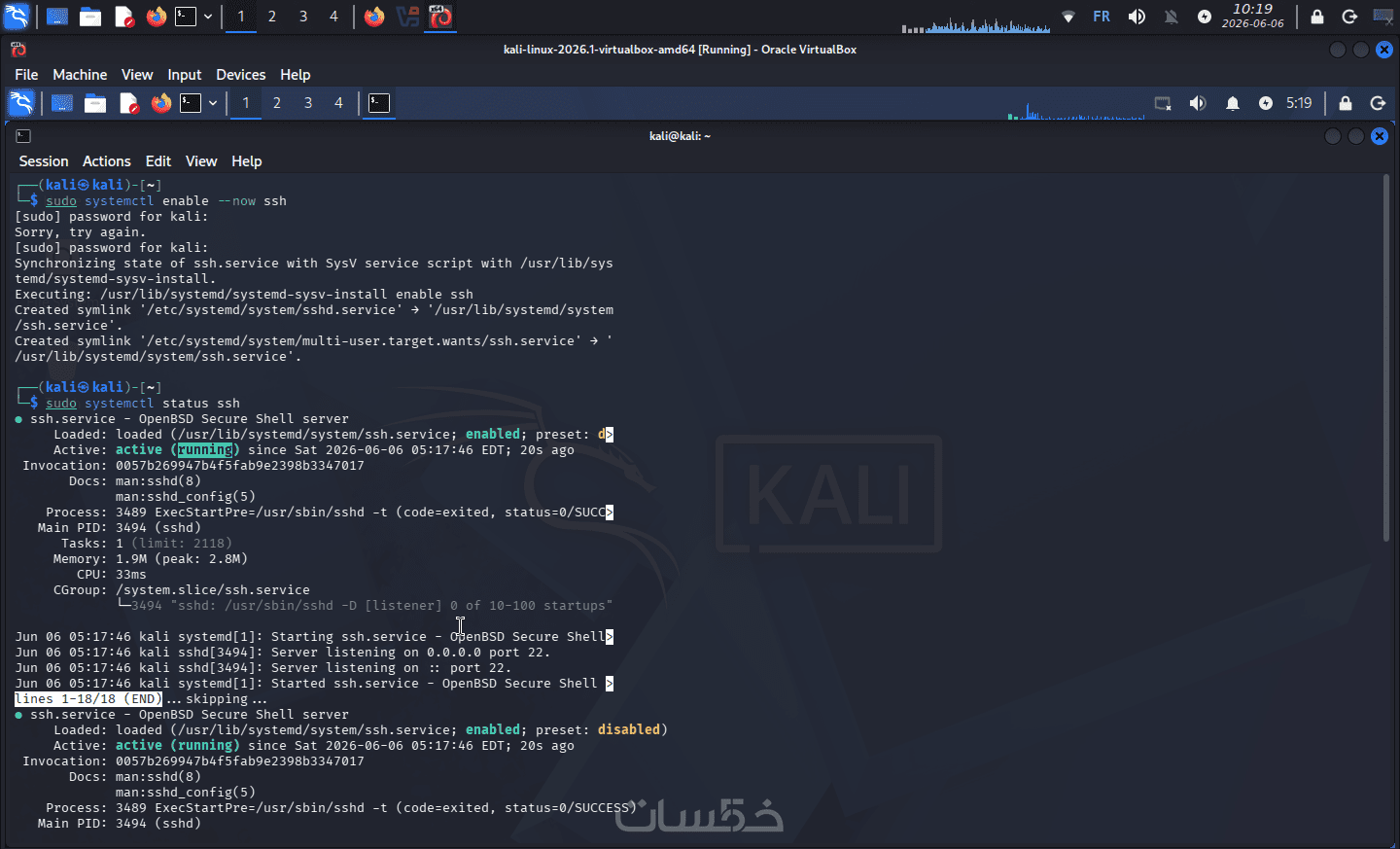The image size is (1400, 849).
Task: Click the guest log out icon
Action: [x=1378, y=103]
